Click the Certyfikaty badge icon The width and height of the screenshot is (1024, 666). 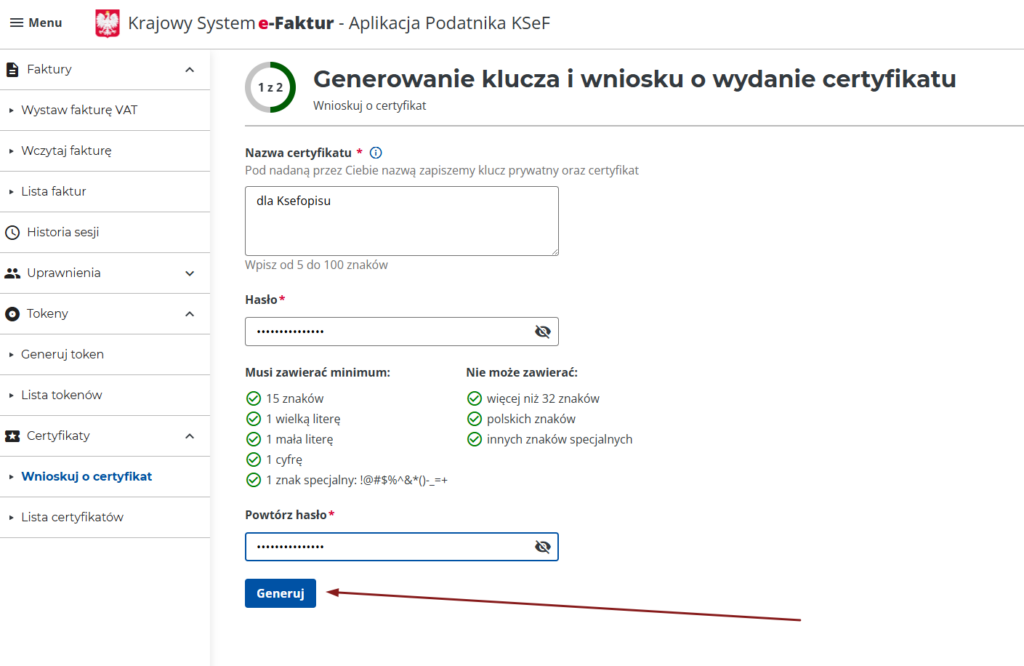[x=13, y=436]
